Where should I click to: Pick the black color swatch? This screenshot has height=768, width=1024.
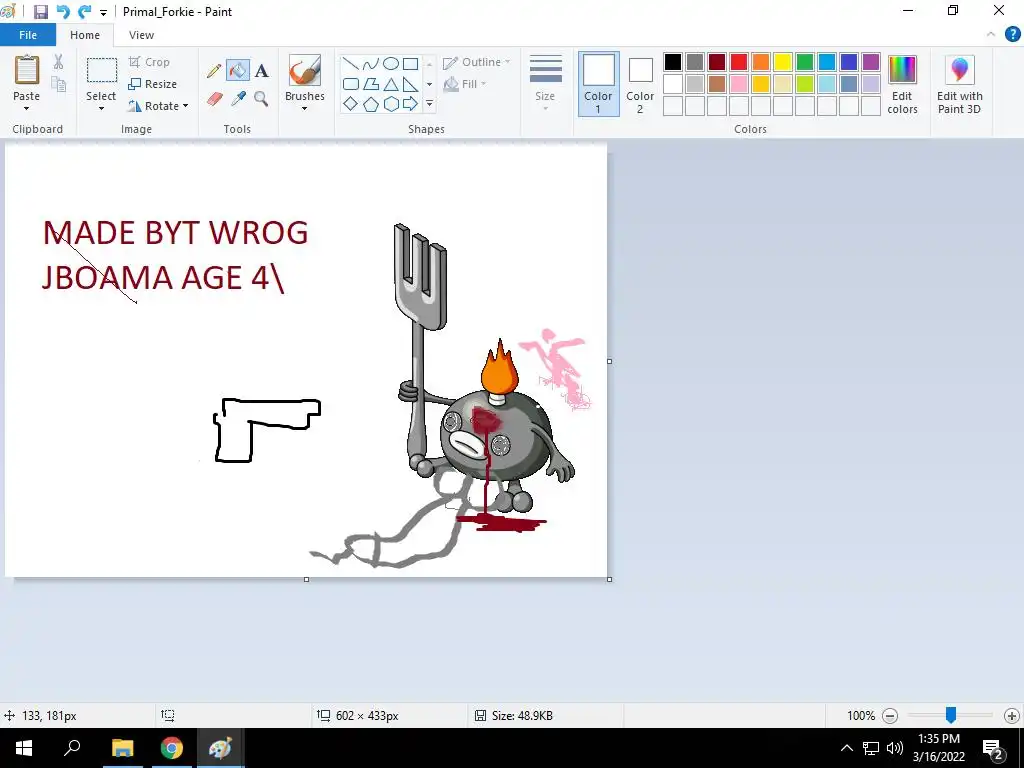(673, 62)
